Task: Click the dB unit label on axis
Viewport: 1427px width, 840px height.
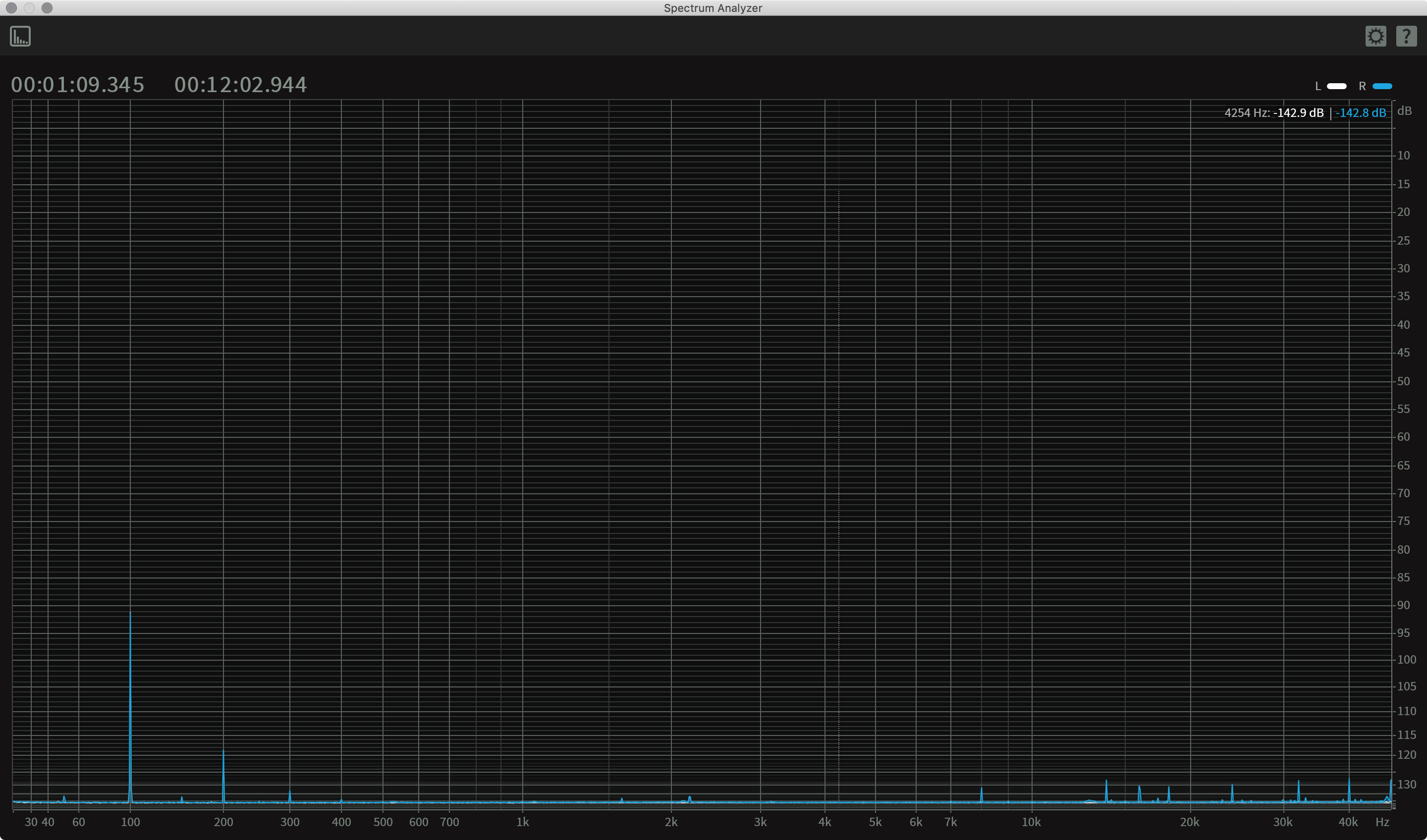Action: tap(1404, 111)
